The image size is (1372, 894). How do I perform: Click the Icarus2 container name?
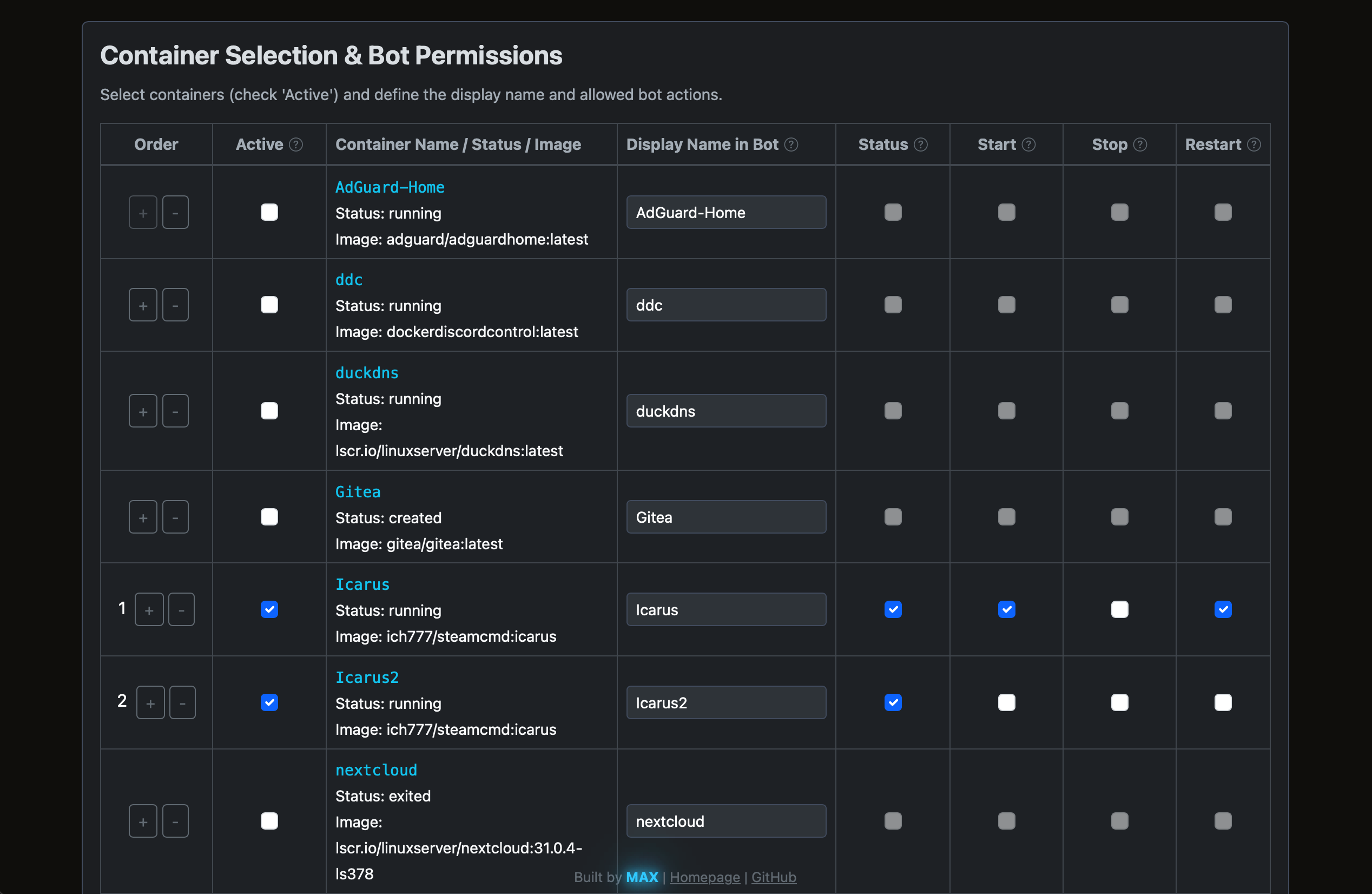tap(367, 677)
